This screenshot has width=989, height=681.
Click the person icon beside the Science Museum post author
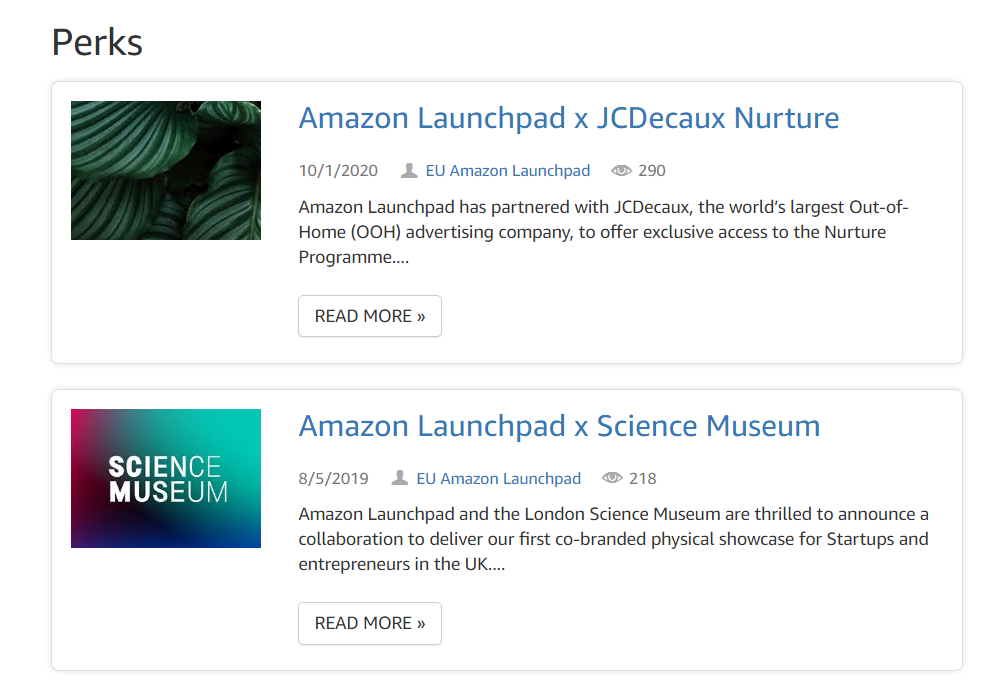[400, 478]
